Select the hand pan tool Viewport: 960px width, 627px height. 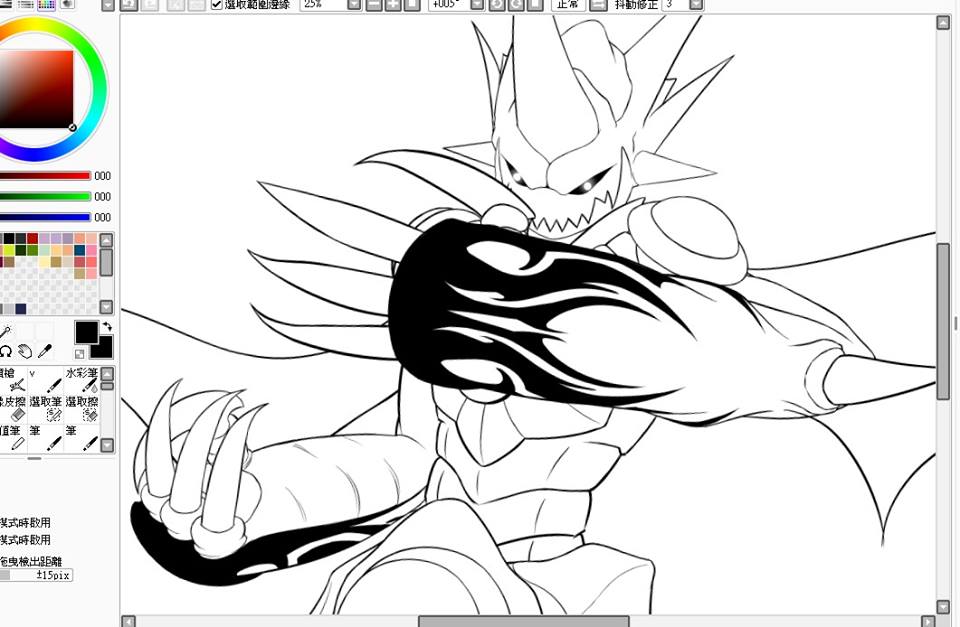(x=24, y=351)
